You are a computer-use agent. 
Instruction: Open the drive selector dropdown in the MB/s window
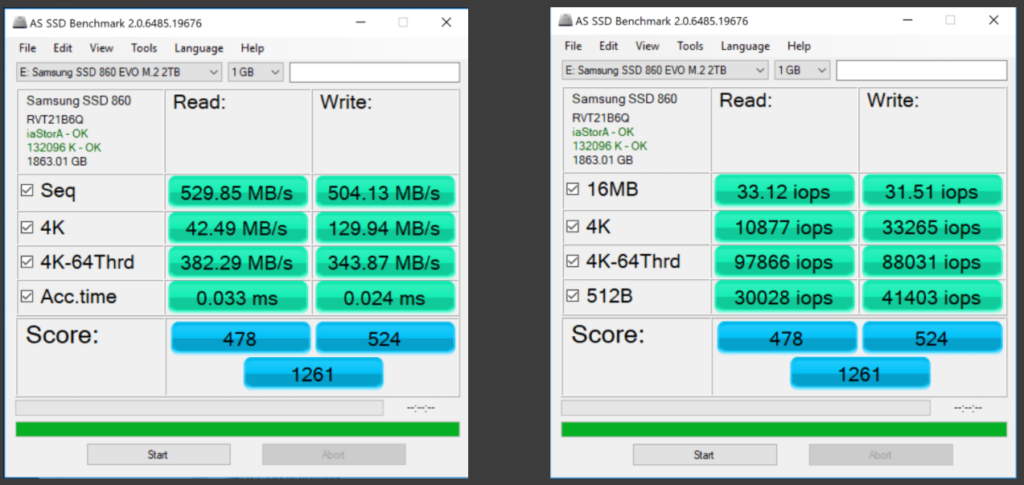[x=119, y=72]
